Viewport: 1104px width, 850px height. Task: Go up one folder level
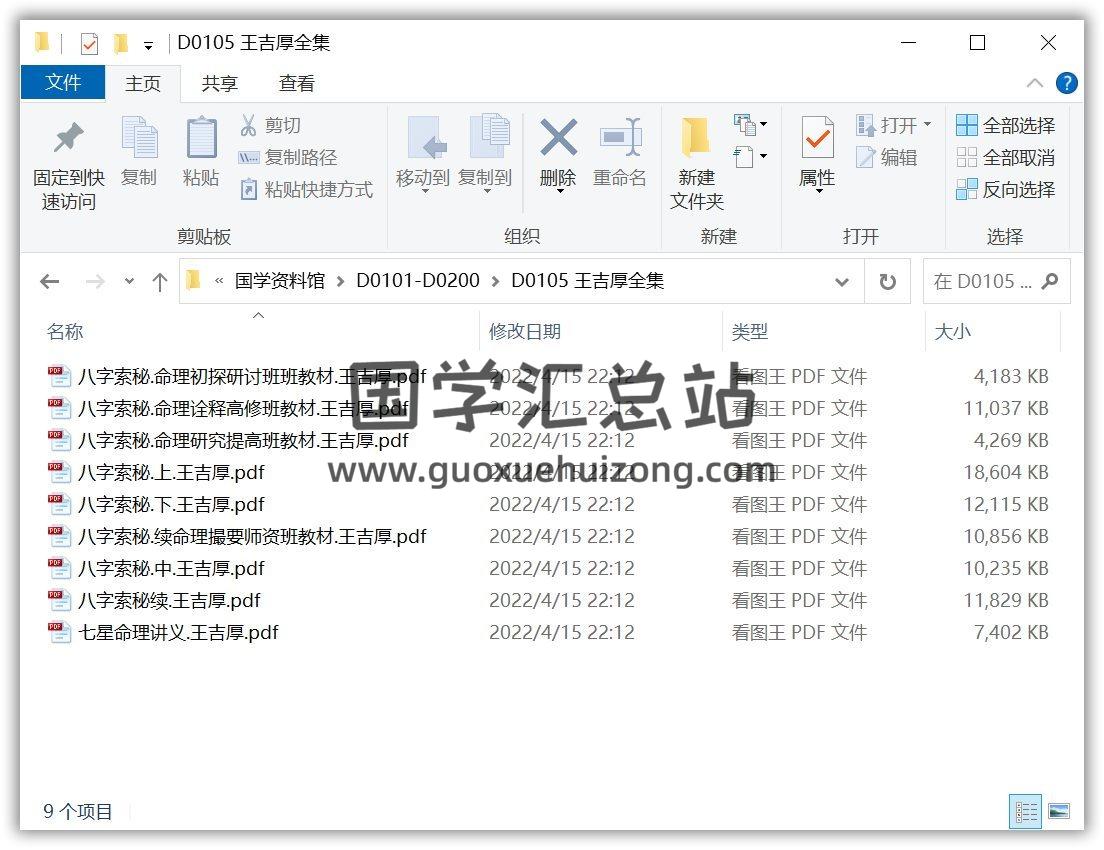click(x=160, y=282)
